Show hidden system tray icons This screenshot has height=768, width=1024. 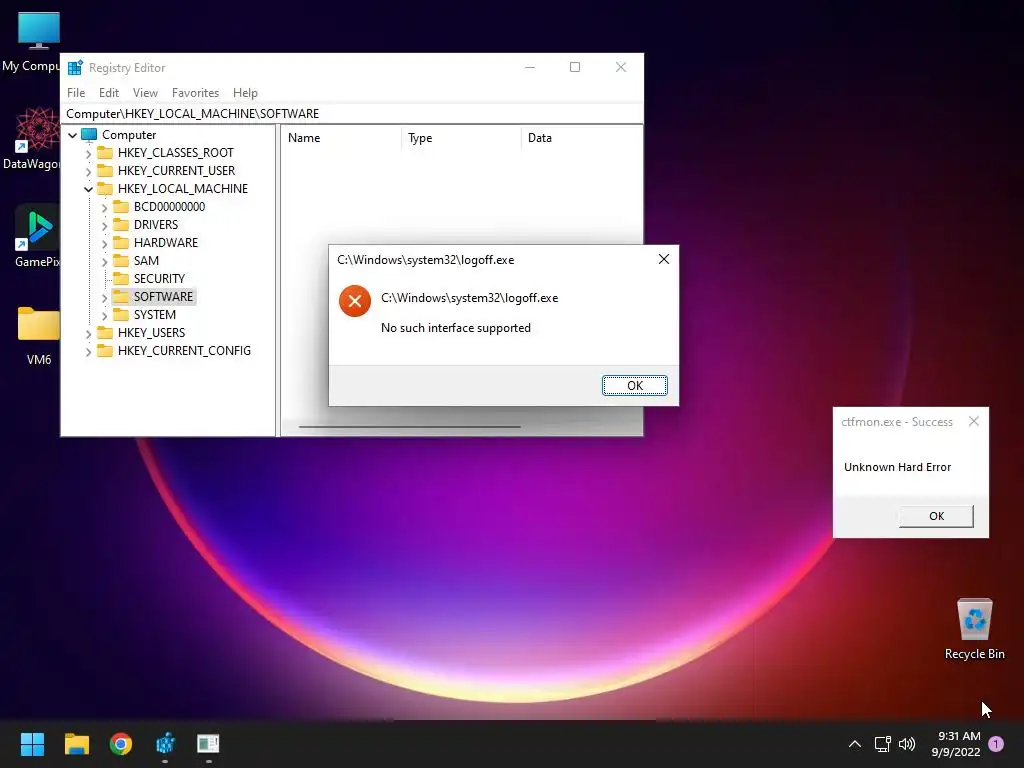pyautogui.click(x=854, y=744)
